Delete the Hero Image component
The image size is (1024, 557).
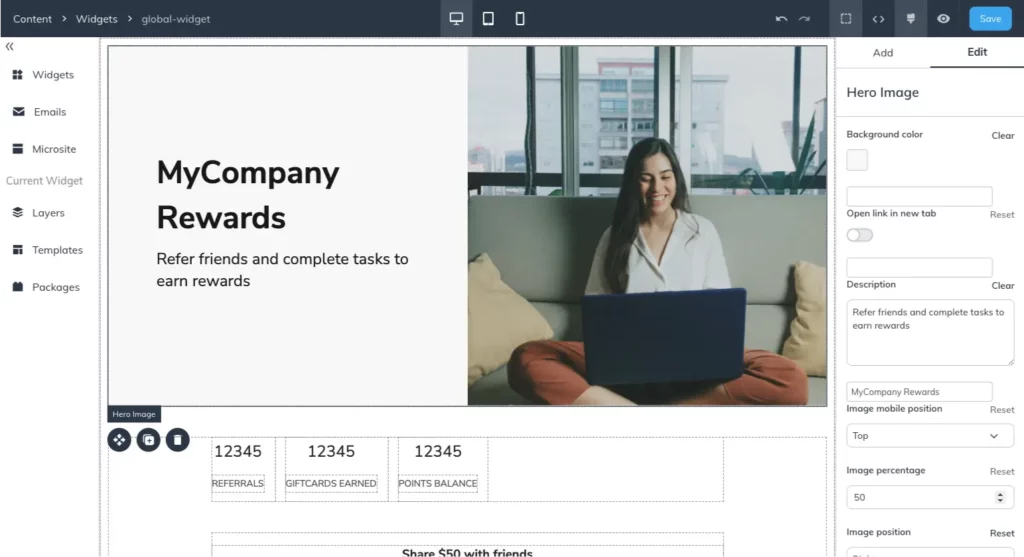(177, 440)
